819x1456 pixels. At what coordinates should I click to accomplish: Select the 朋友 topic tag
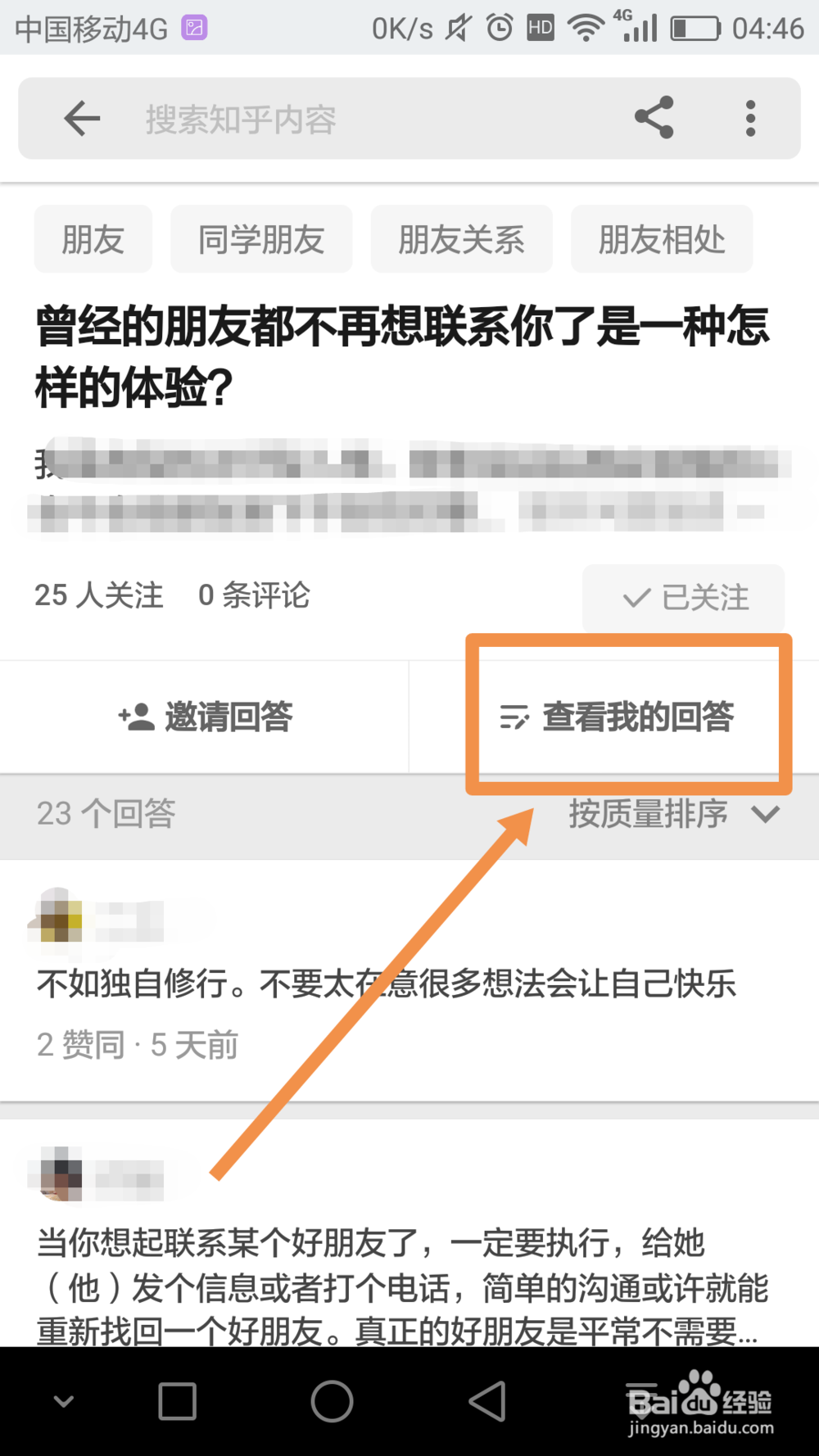(x=93, y=239)
